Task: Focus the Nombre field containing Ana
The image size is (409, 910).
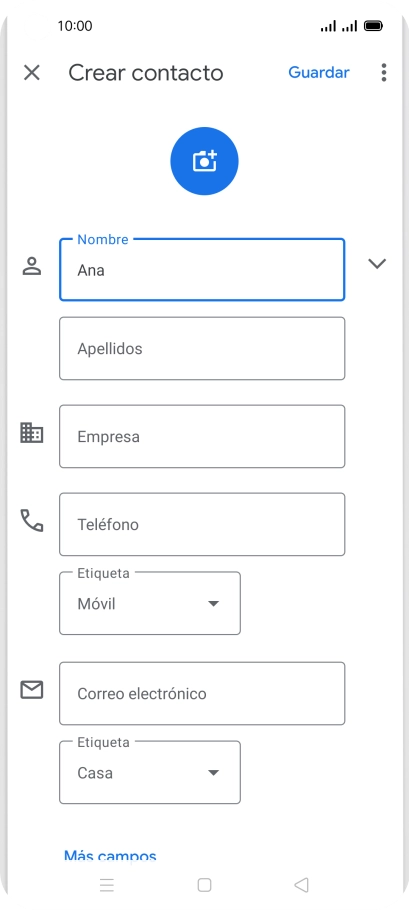Action: [202, 270]
